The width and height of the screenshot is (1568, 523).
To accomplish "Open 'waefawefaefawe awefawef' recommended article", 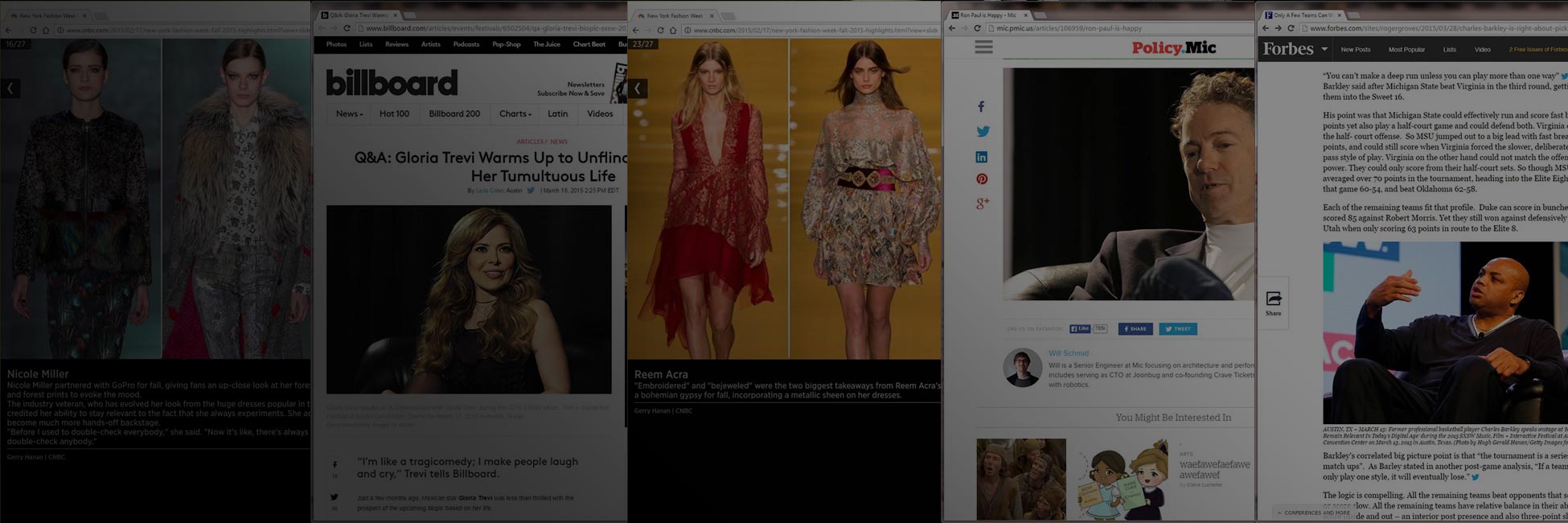I will (1214, 470).
